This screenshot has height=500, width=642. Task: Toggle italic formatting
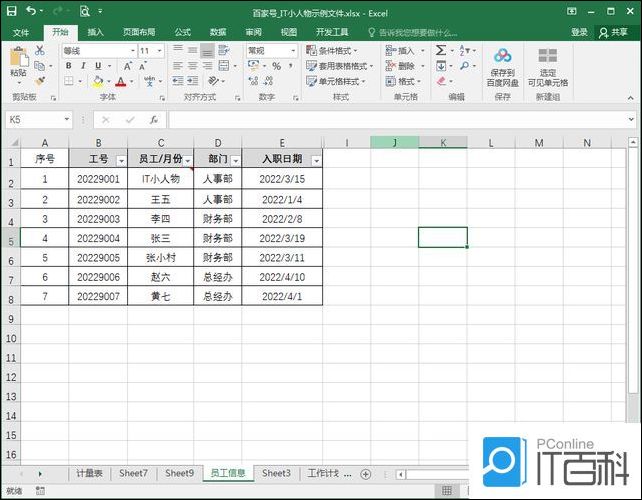point(83,66)
